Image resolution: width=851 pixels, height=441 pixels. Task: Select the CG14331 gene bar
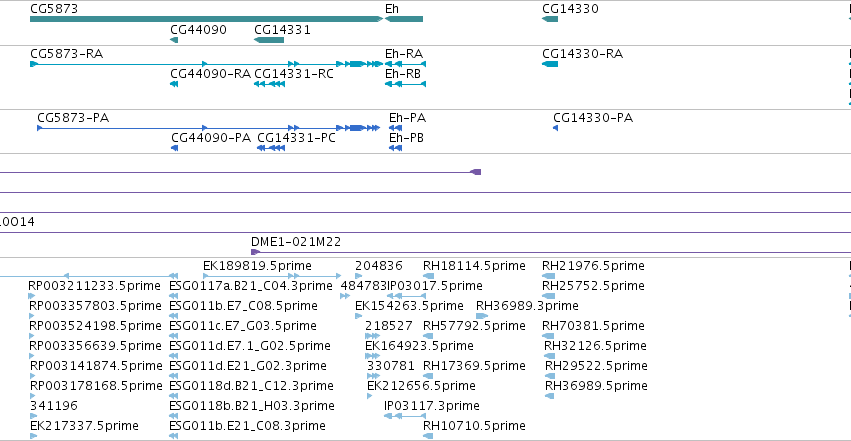pyautogui.click(x=269, y=40)
